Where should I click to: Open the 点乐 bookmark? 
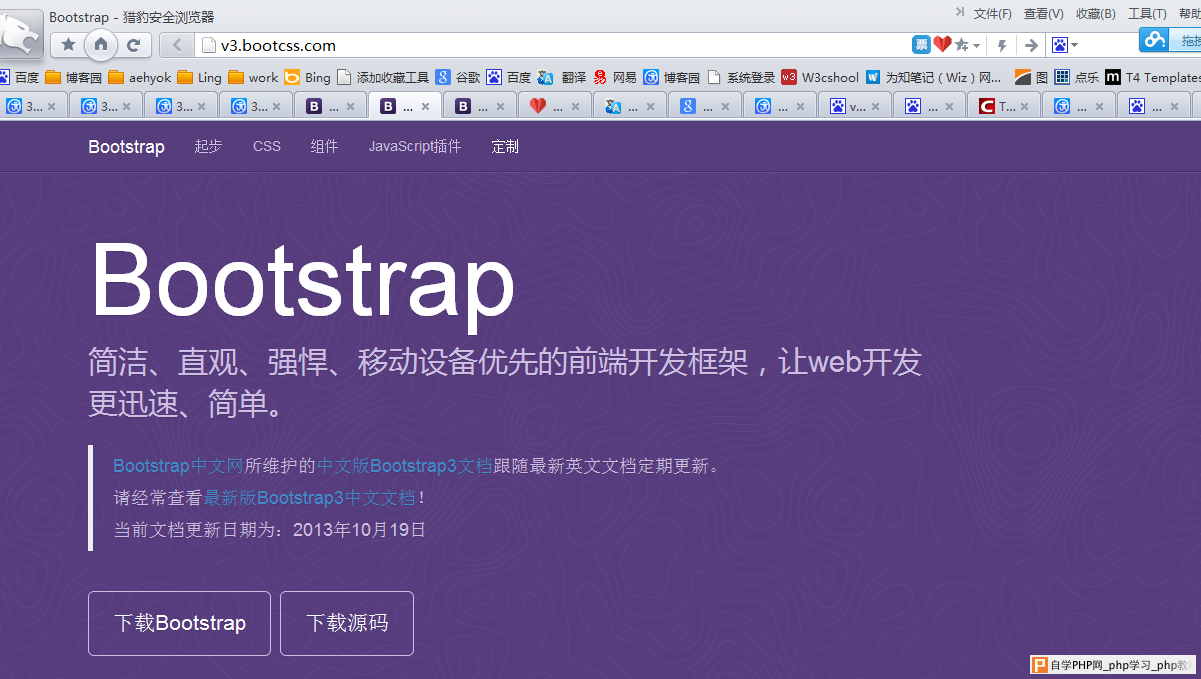[1076, 77]
